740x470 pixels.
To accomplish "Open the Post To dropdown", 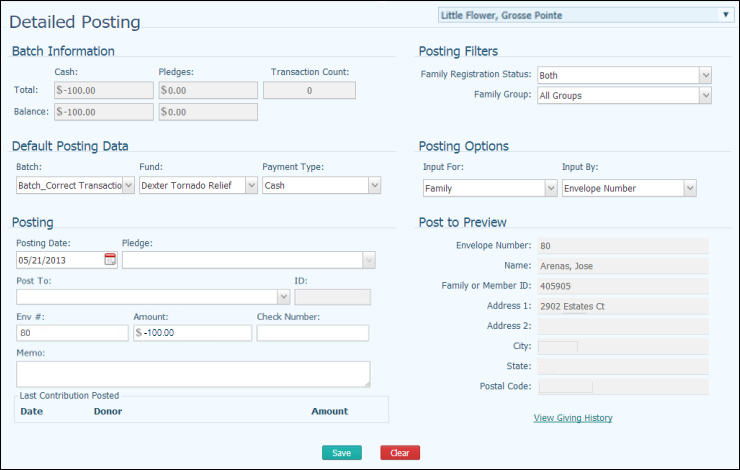I will (x=283, y=297).
